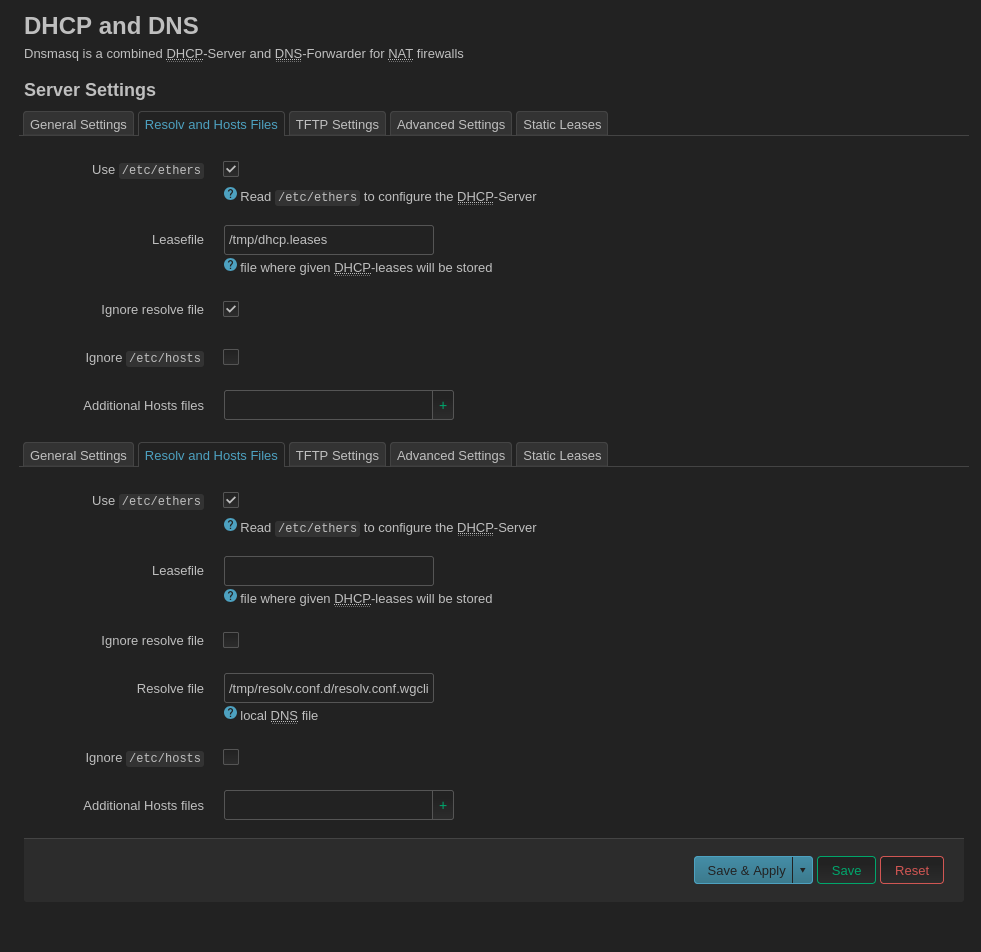Enable the unchecked Ignore resolve file box
The width and height of the screenshot is (981, 952).
pos(231,640)
